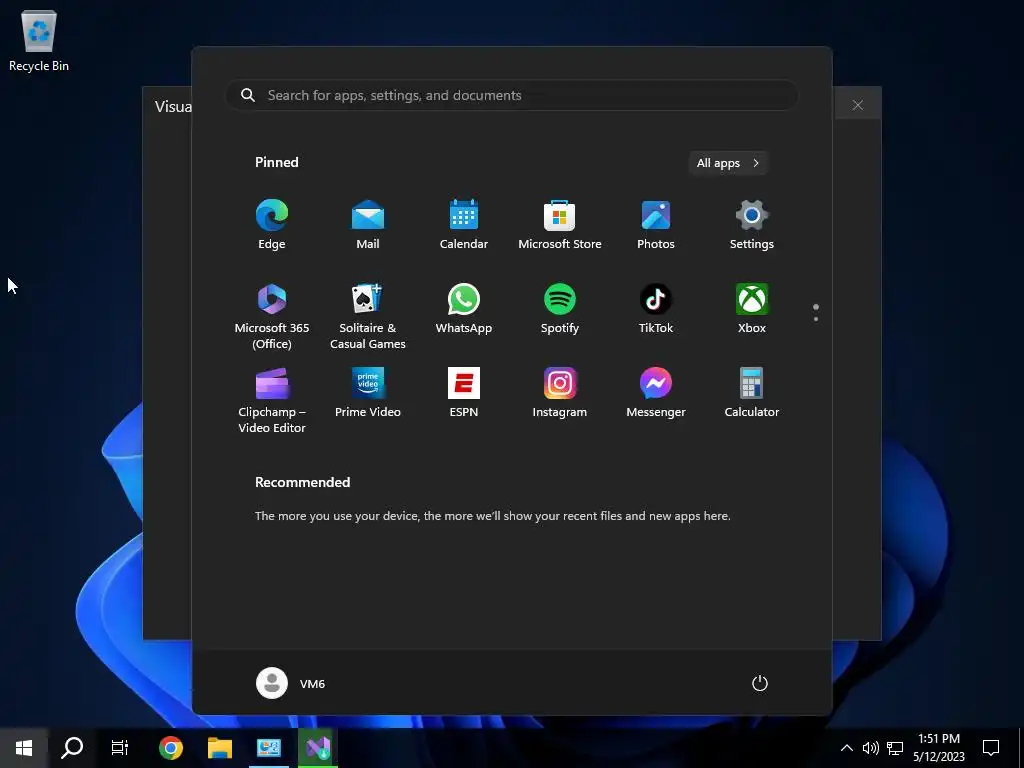Open File Explorer from the taskbar
Screen dimensions: 1024x768
(220, 748)
